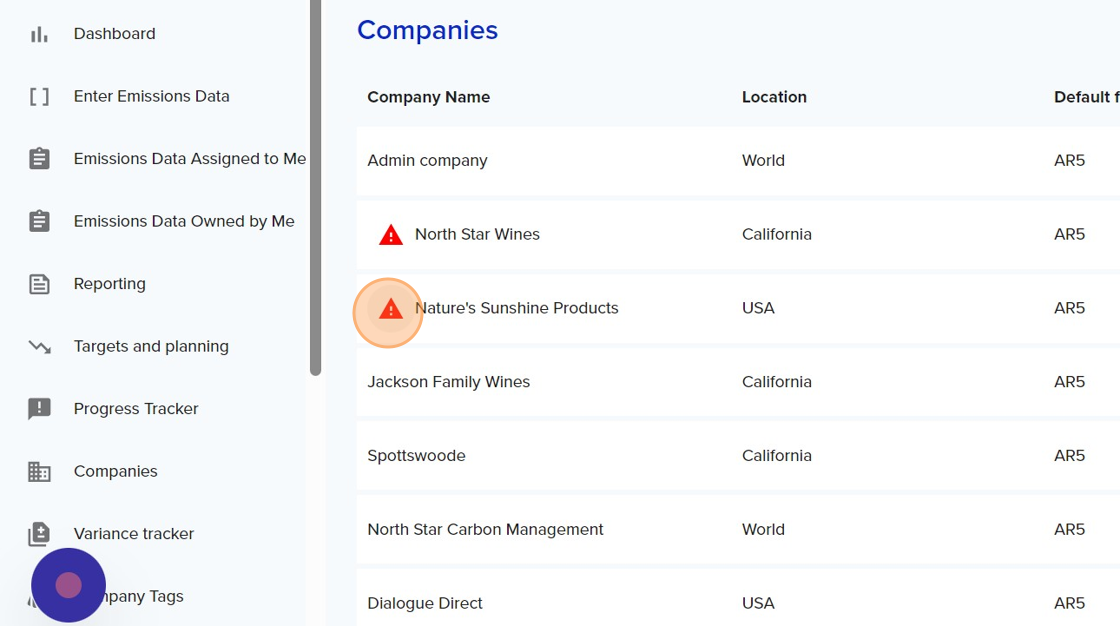Screen dimensions: 1120x626
Task: Open Enter Emissions Data page
Action: click(x=151, y=96)
